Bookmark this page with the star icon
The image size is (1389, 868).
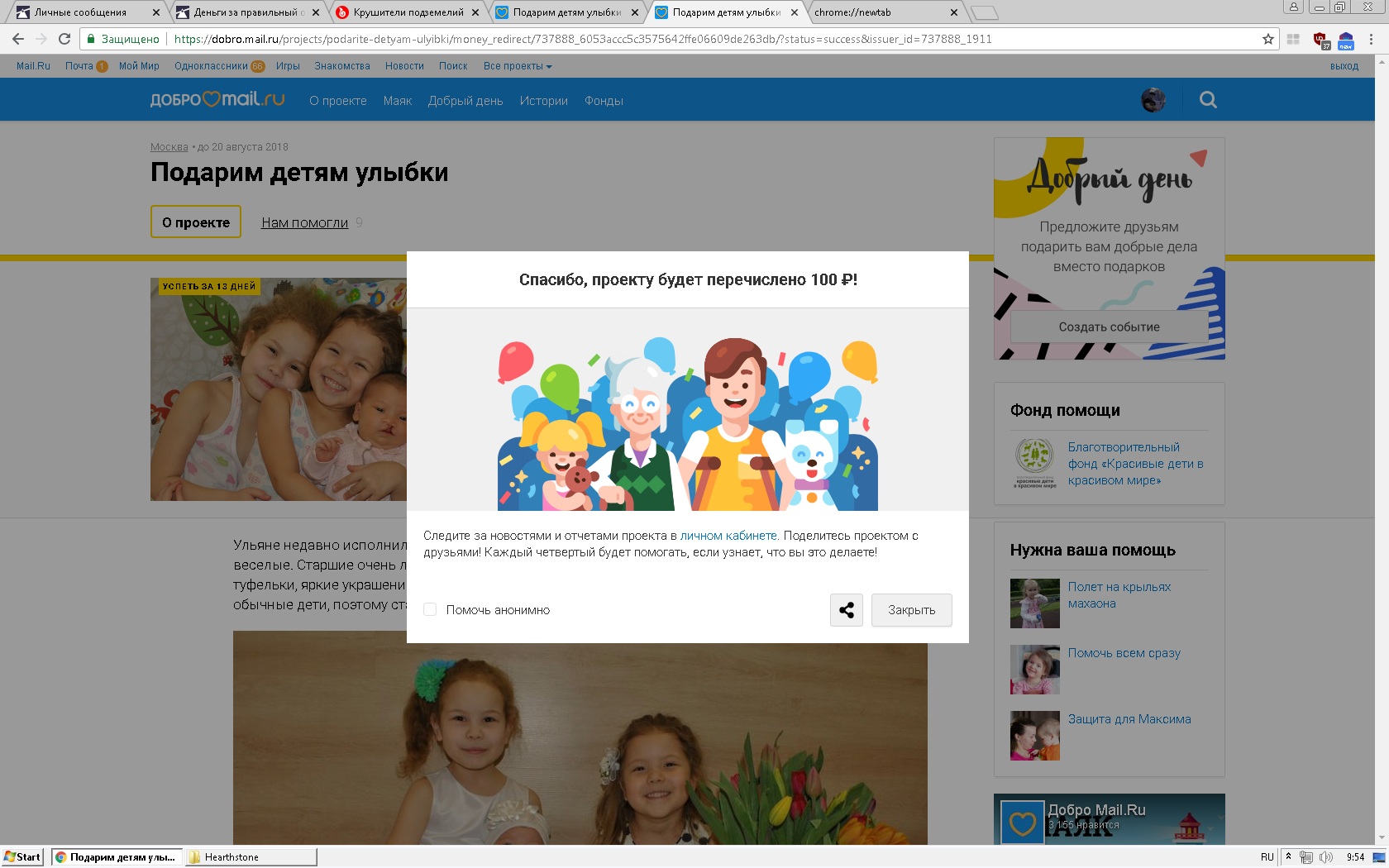click(x=1268, y=39)
